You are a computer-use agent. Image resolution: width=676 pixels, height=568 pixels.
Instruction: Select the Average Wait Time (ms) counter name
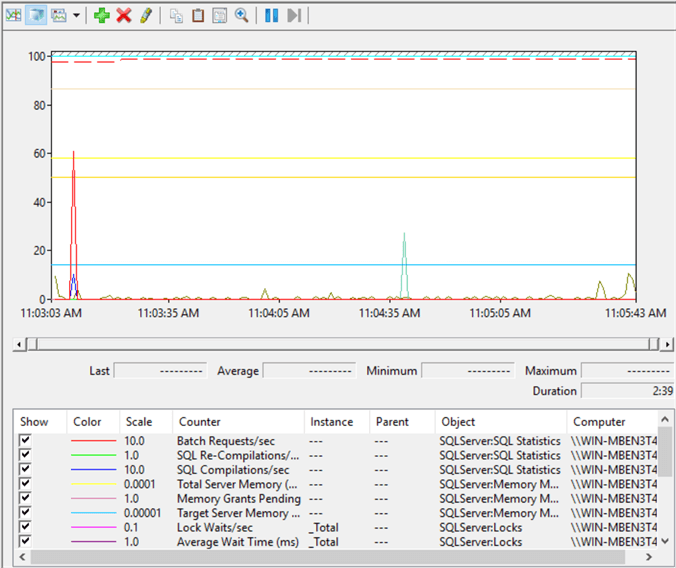coord(238,542)
